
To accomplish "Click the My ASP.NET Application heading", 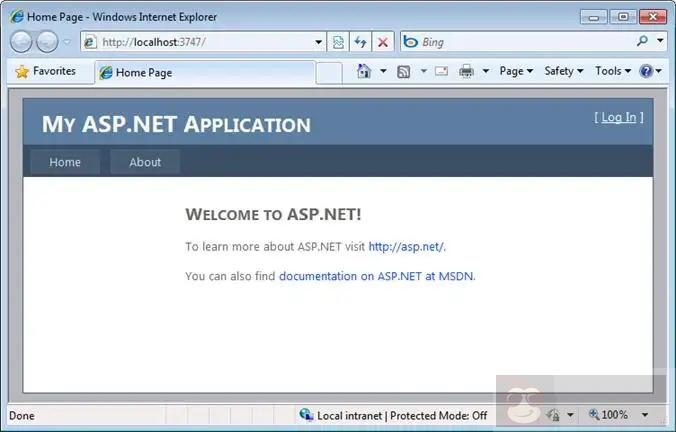I will 176,124.
